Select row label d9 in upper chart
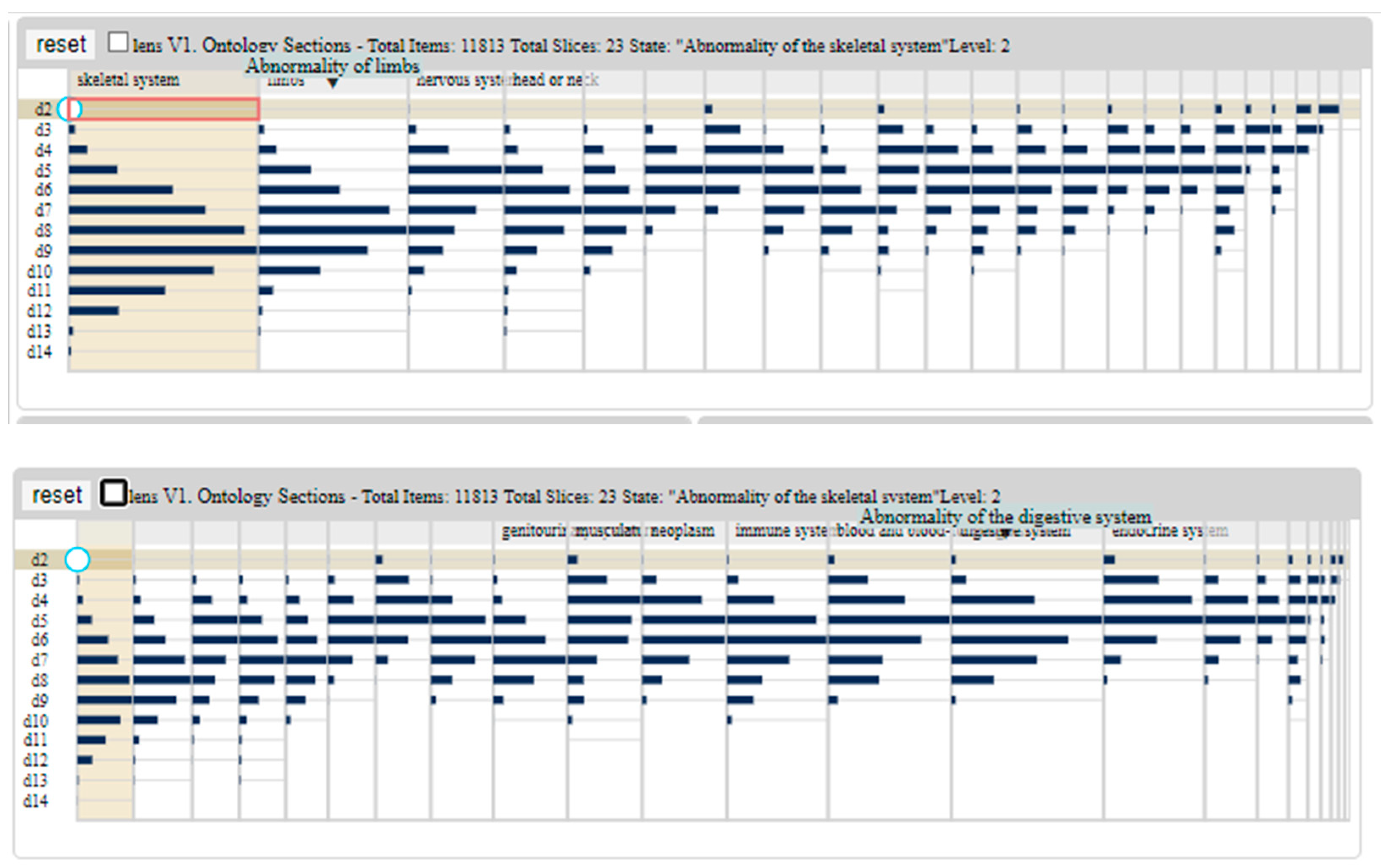1393x868 pixels. pos(43,251)
